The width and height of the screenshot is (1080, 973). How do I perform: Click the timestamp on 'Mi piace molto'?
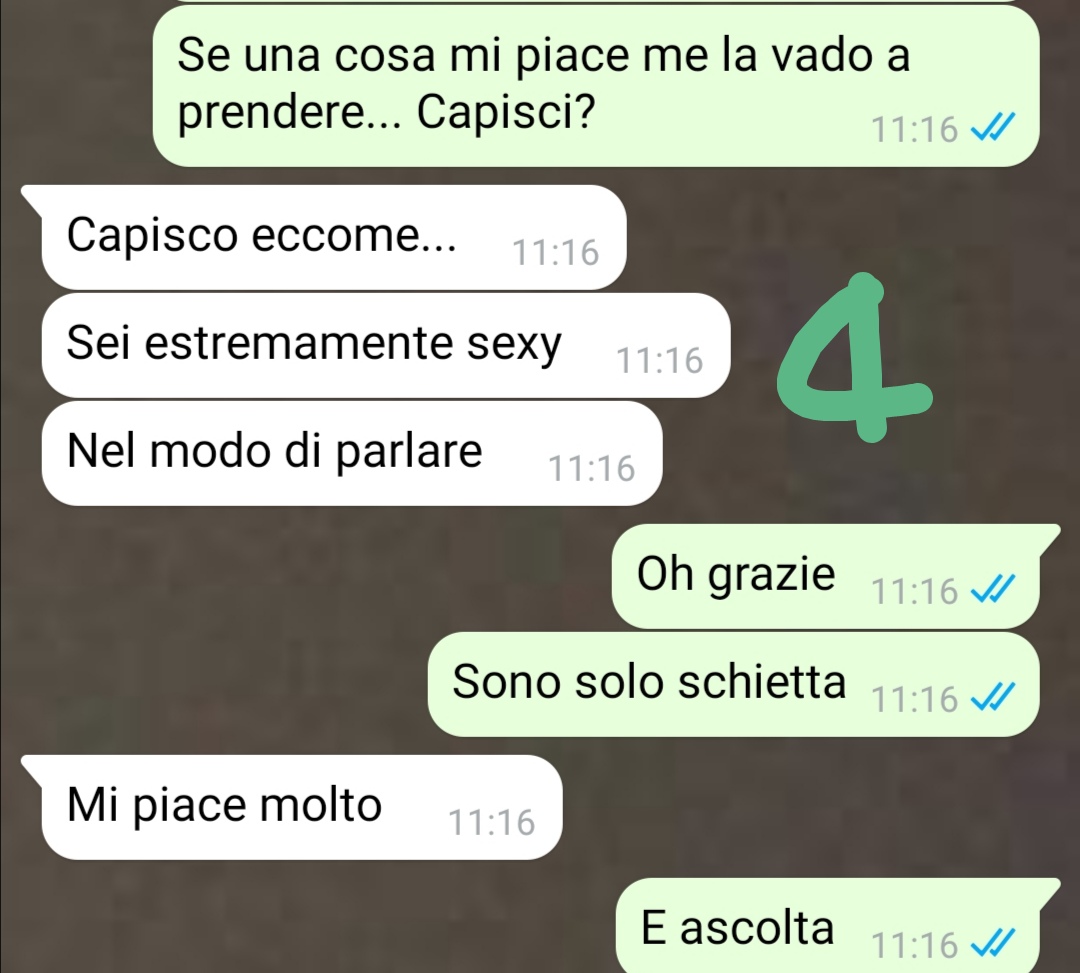tap(492, 823)
